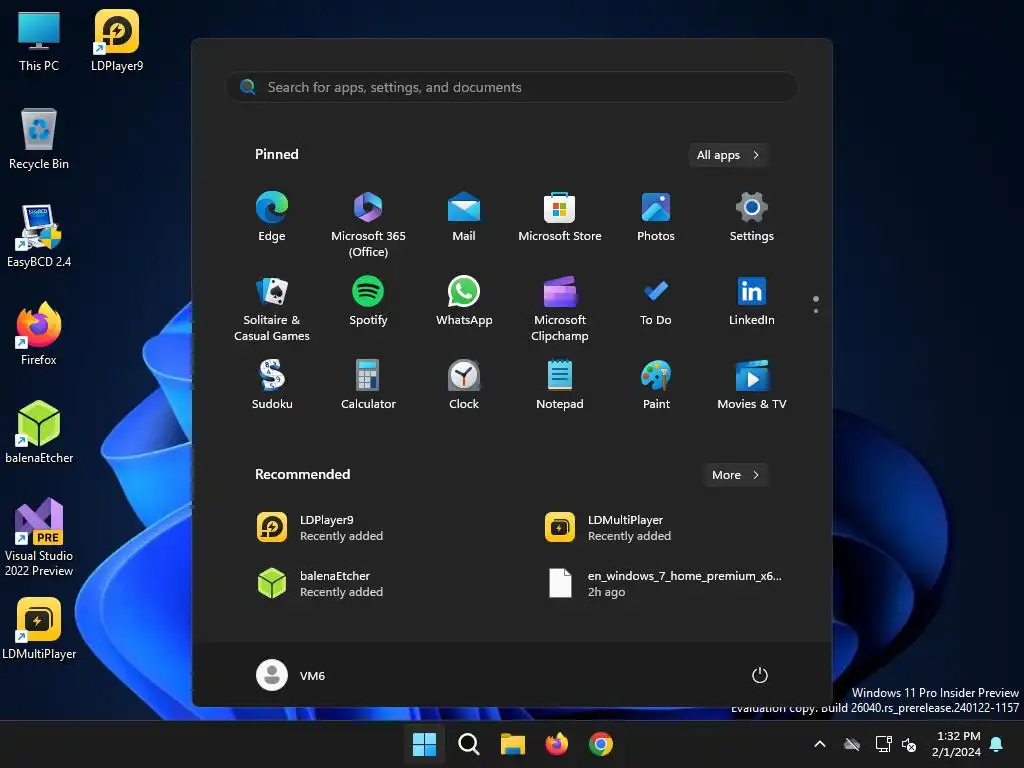Select This PC desktop icon
The image size is (1024, 768).
pyautogui.click(x=39, y=42)
